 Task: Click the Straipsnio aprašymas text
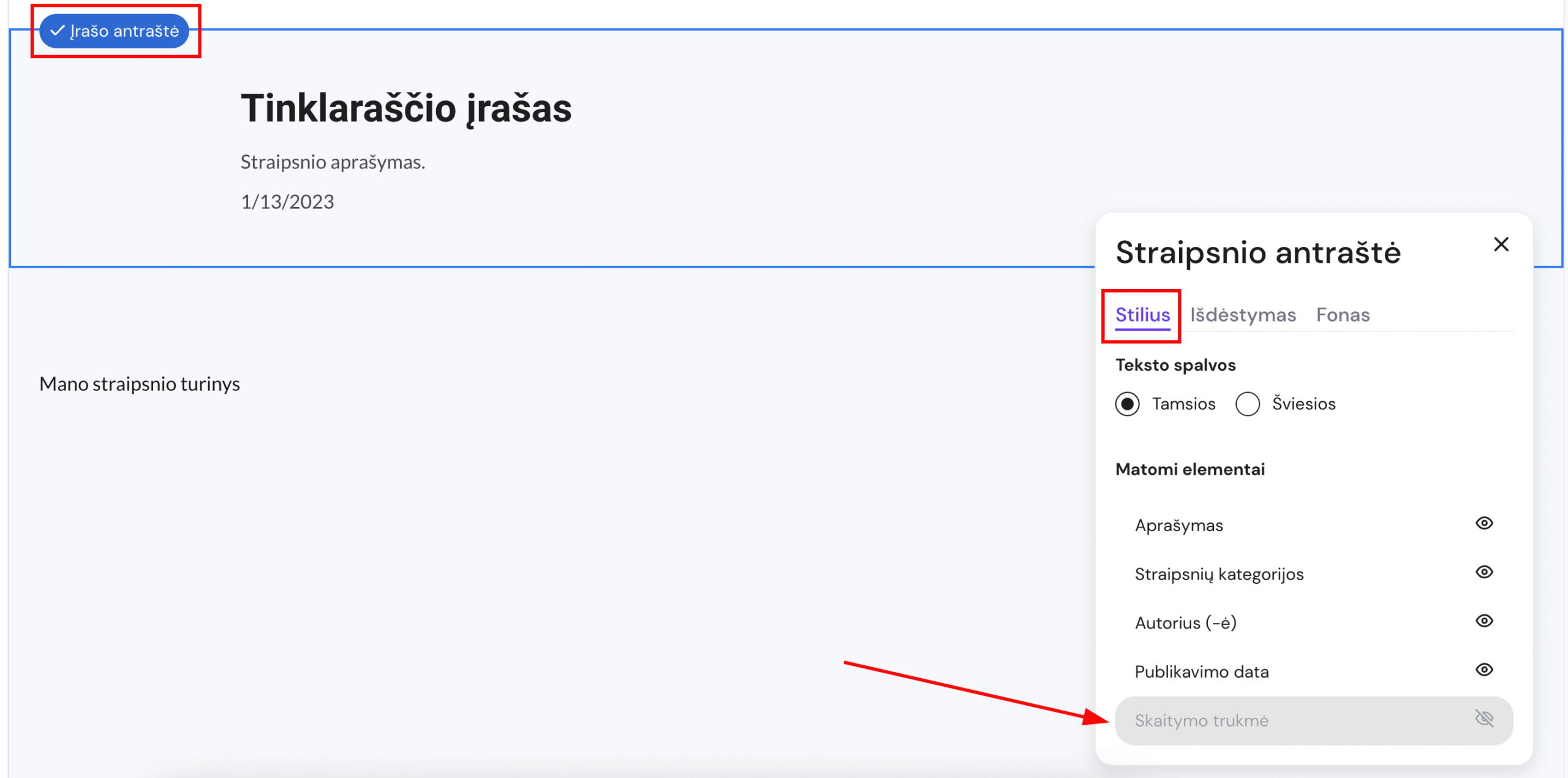click(x=333, y=162)
